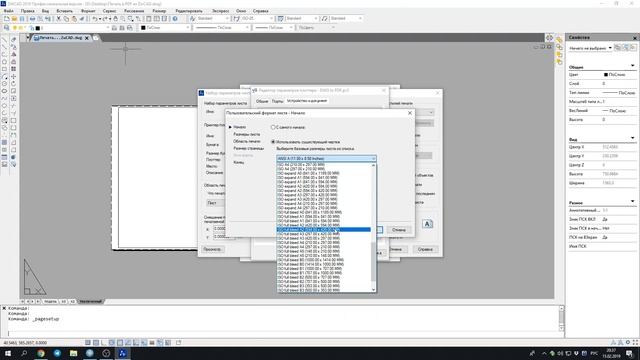Save the drawing using the toolbar icon
This screenshot has width=640, height=360.
pos(22,19)
